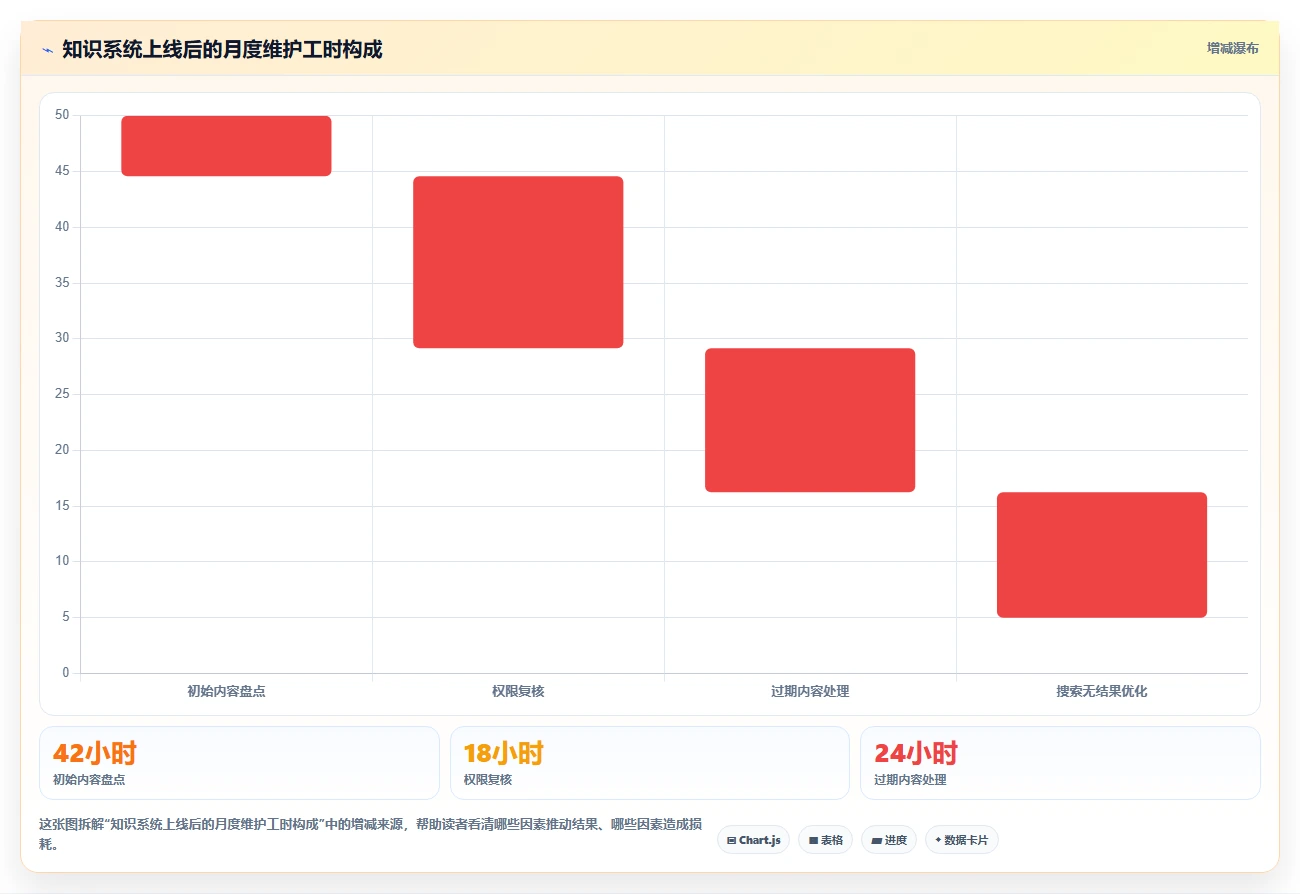Select the 数据卡片 tag chip

pyautogui.click(x=961, y=840)
